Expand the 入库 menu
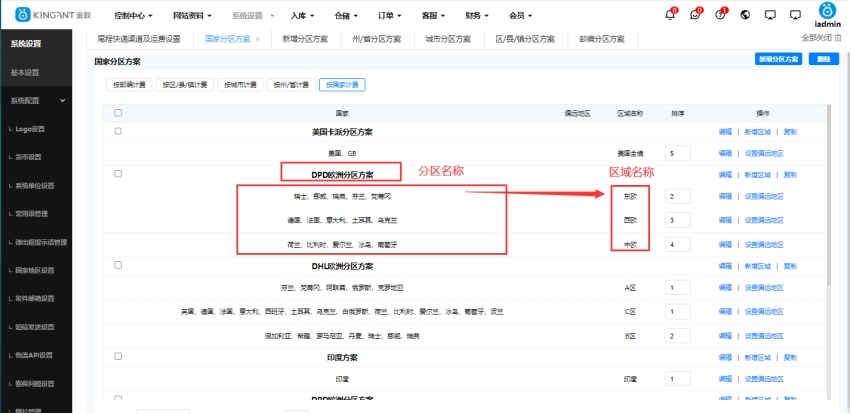The image size is (851, 414). click(x=303, y=16)
